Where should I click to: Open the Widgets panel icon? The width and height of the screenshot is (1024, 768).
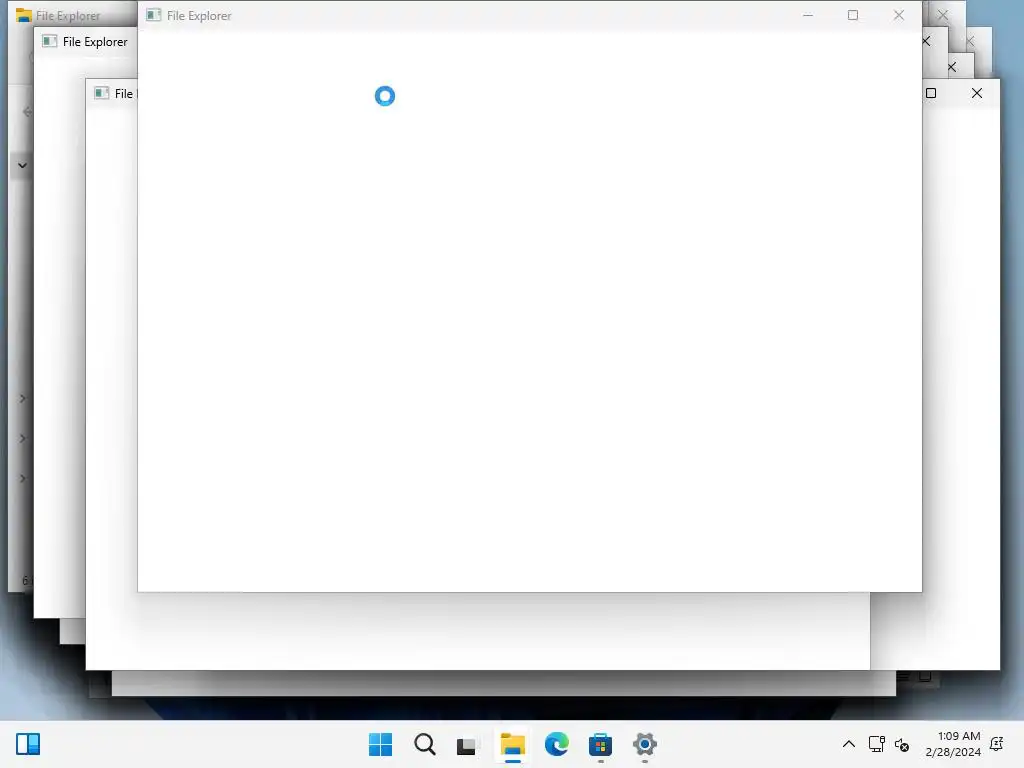tap(28, 744)
